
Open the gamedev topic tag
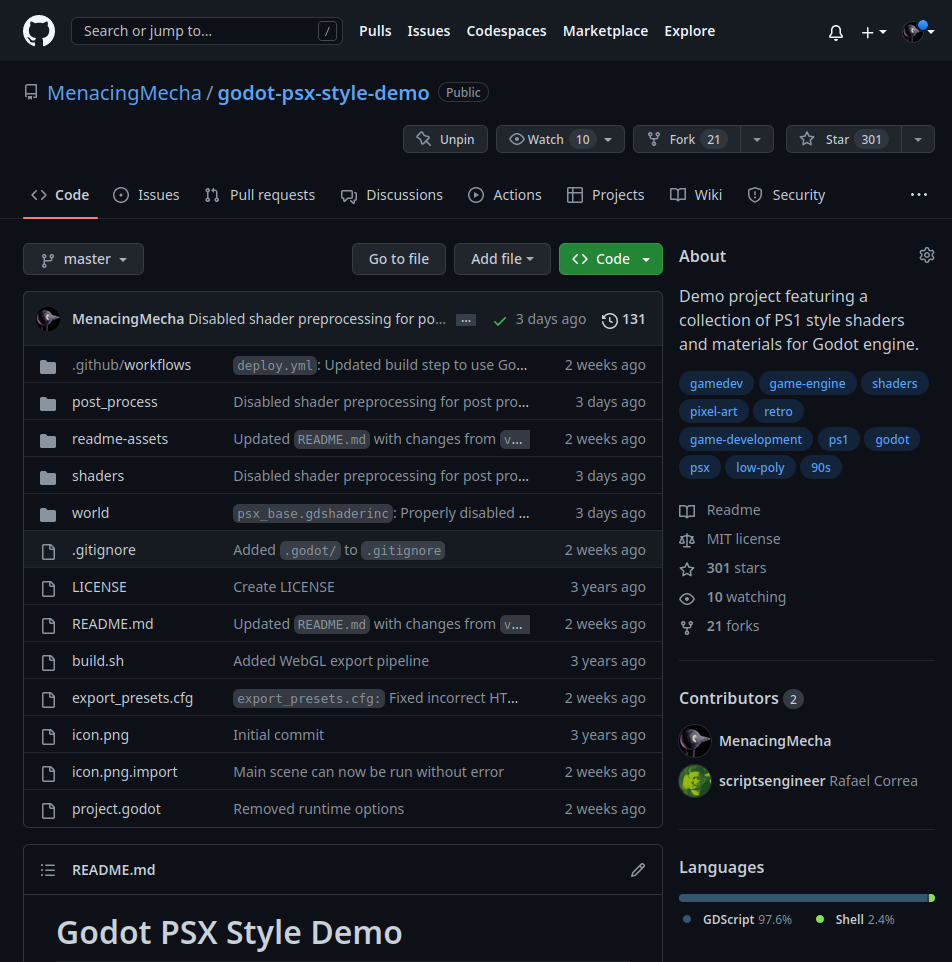click(x=716, y=383)
